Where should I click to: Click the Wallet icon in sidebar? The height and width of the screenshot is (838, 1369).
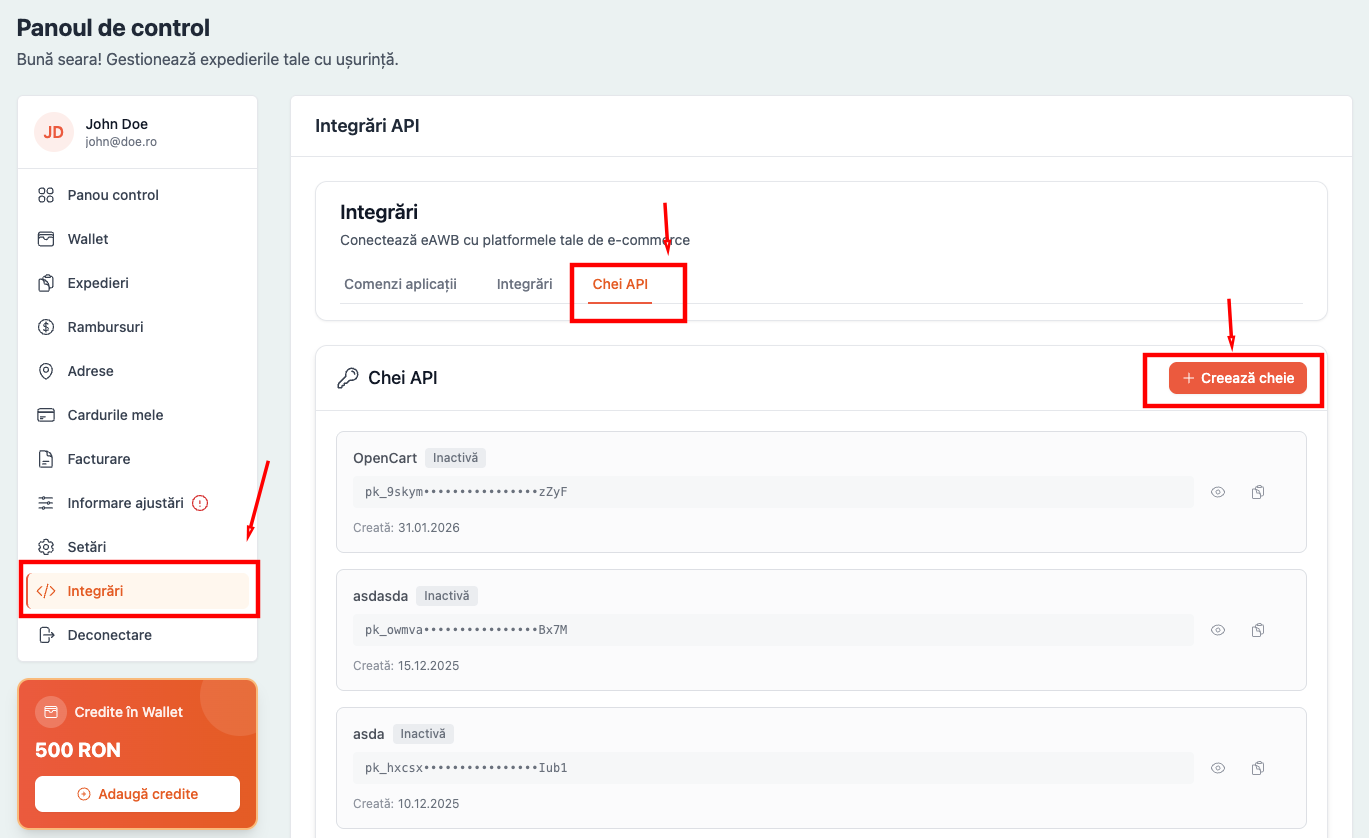46,239
